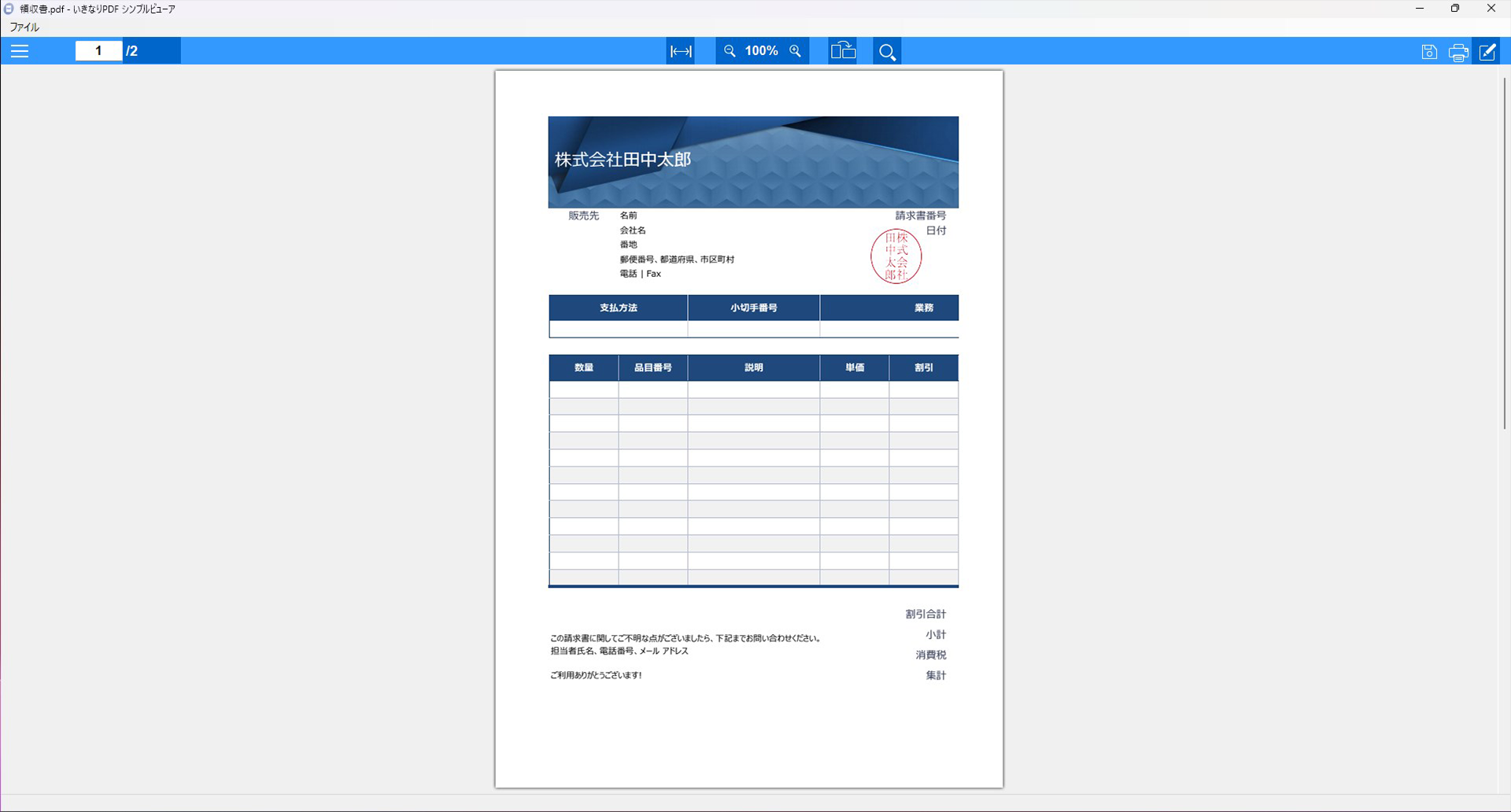
Task: Click the 品目番号 column header
Action: click(653, 367)
